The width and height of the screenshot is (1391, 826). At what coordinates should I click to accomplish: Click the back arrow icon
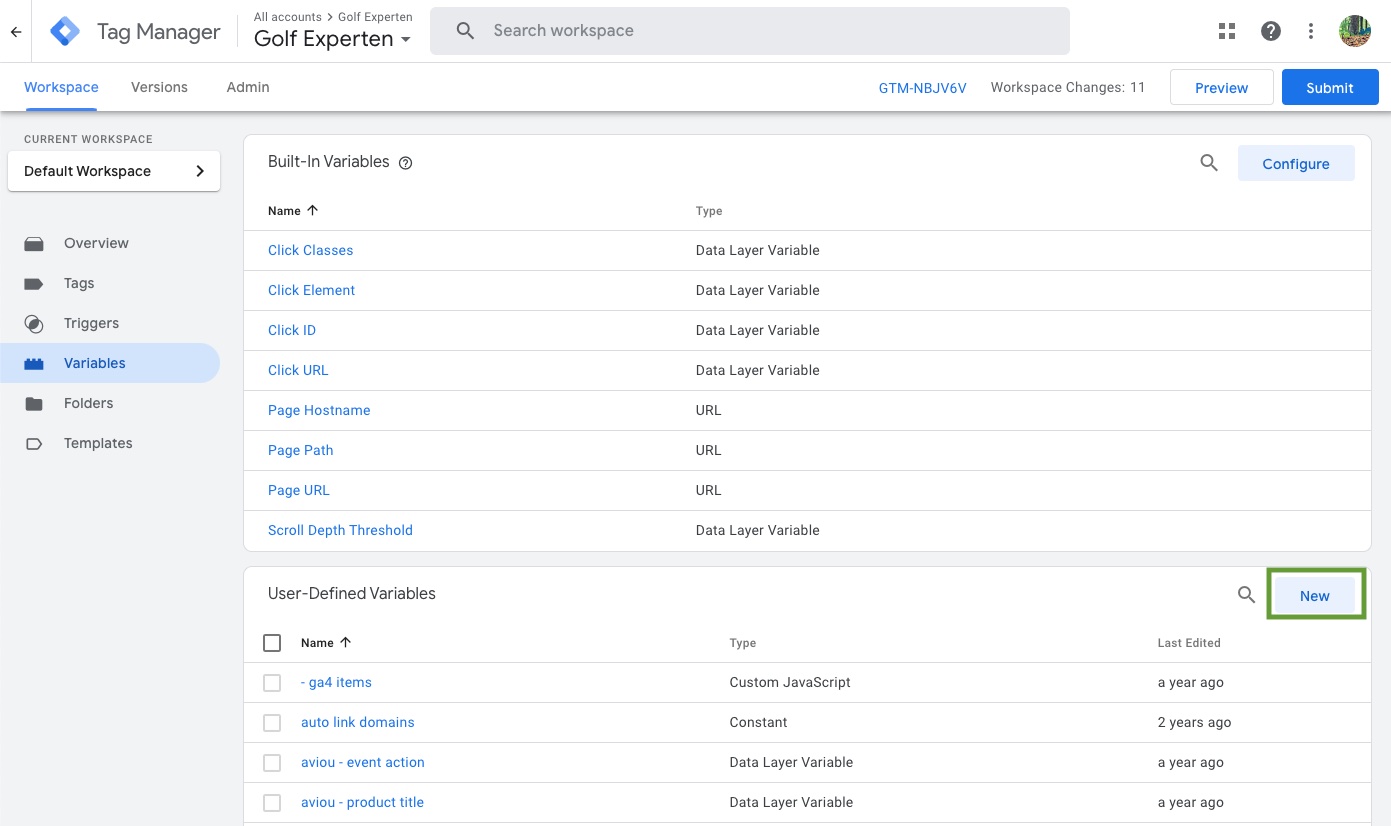click(16, 32)
